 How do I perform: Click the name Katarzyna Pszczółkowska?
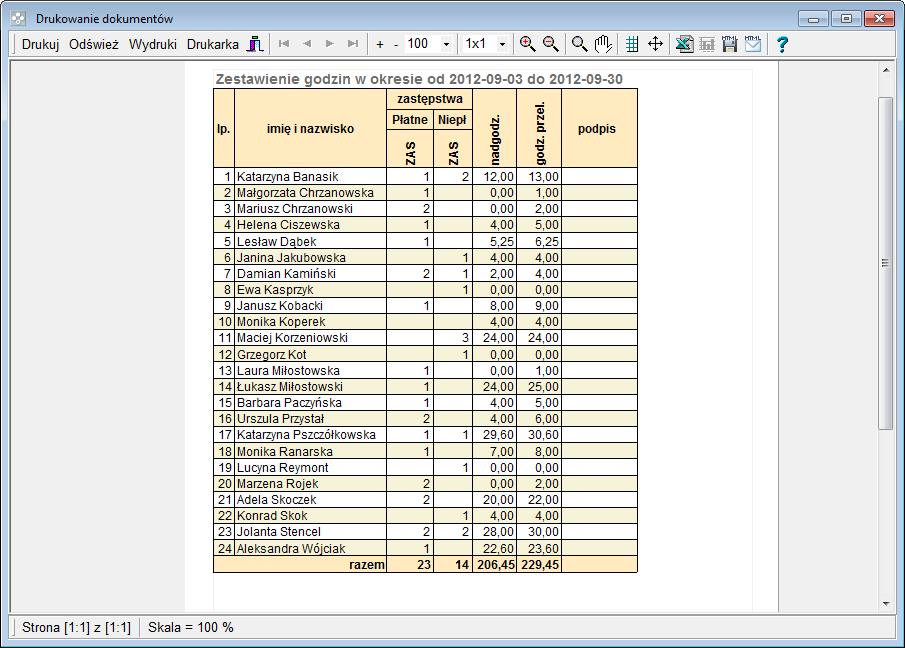point(306,435)
